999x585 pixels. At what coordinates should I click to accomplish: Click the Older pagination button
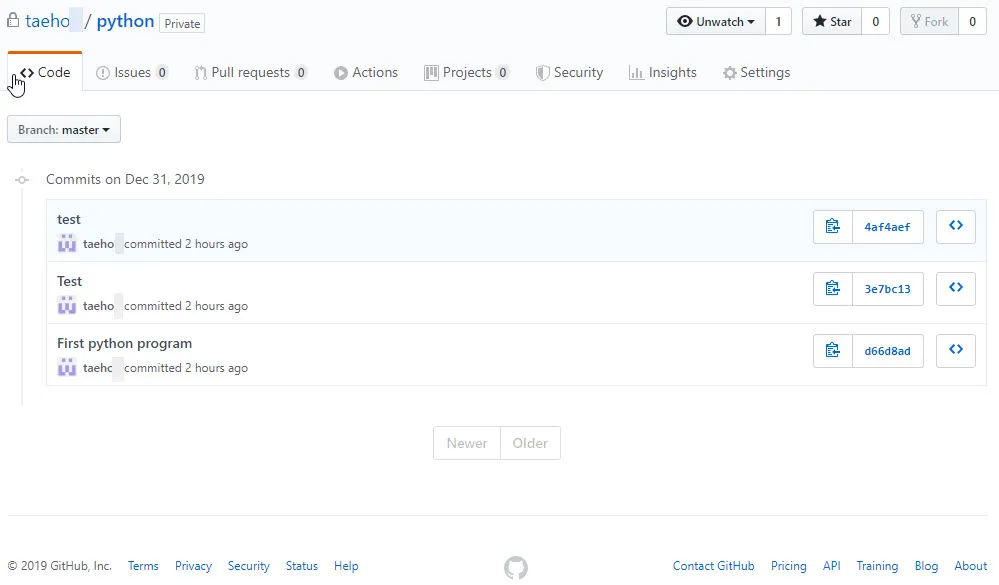pyautogui.click(x=529, y=443)
